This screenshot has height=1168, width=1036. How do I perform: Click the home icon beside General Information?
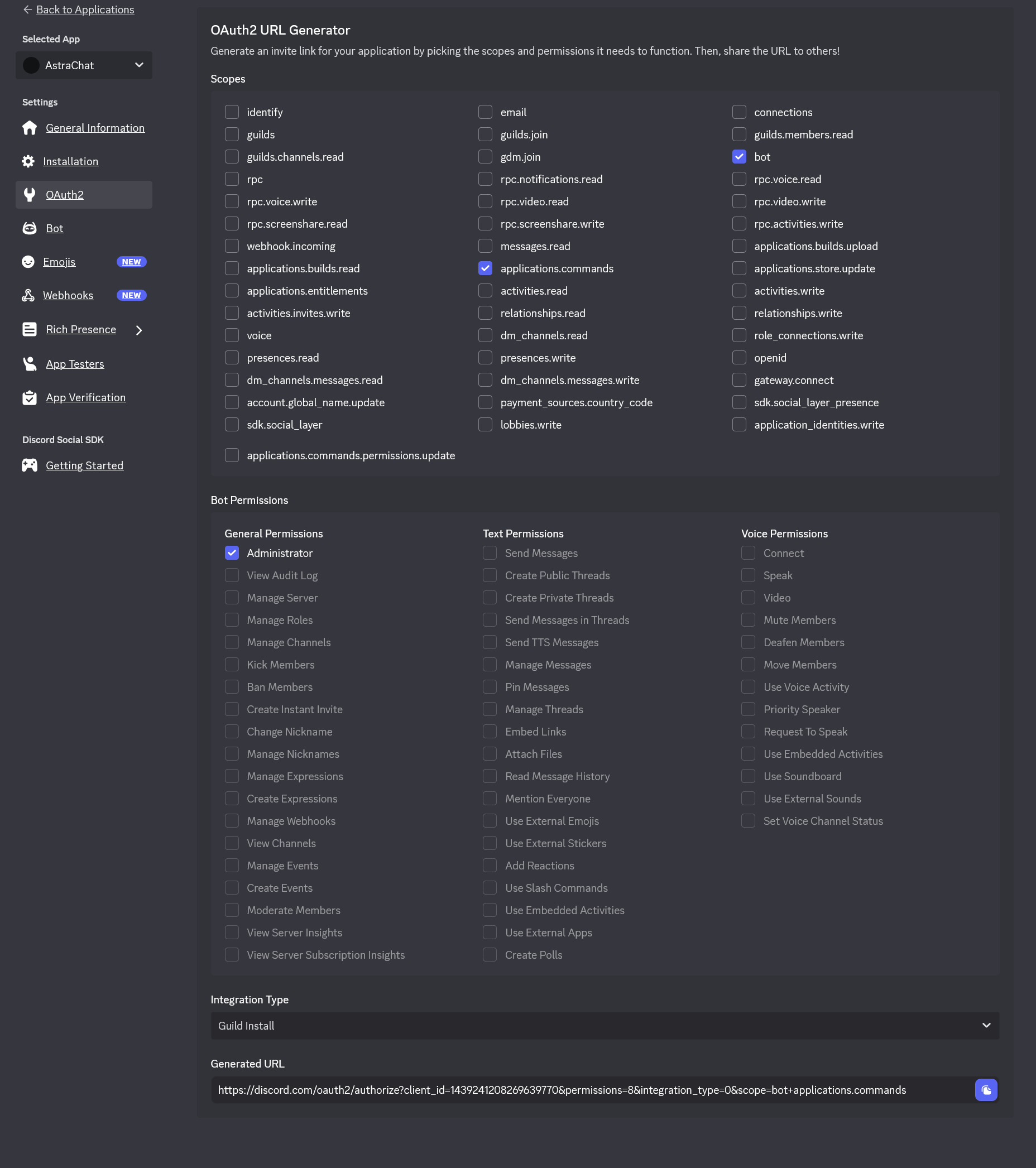click(30, 128)
